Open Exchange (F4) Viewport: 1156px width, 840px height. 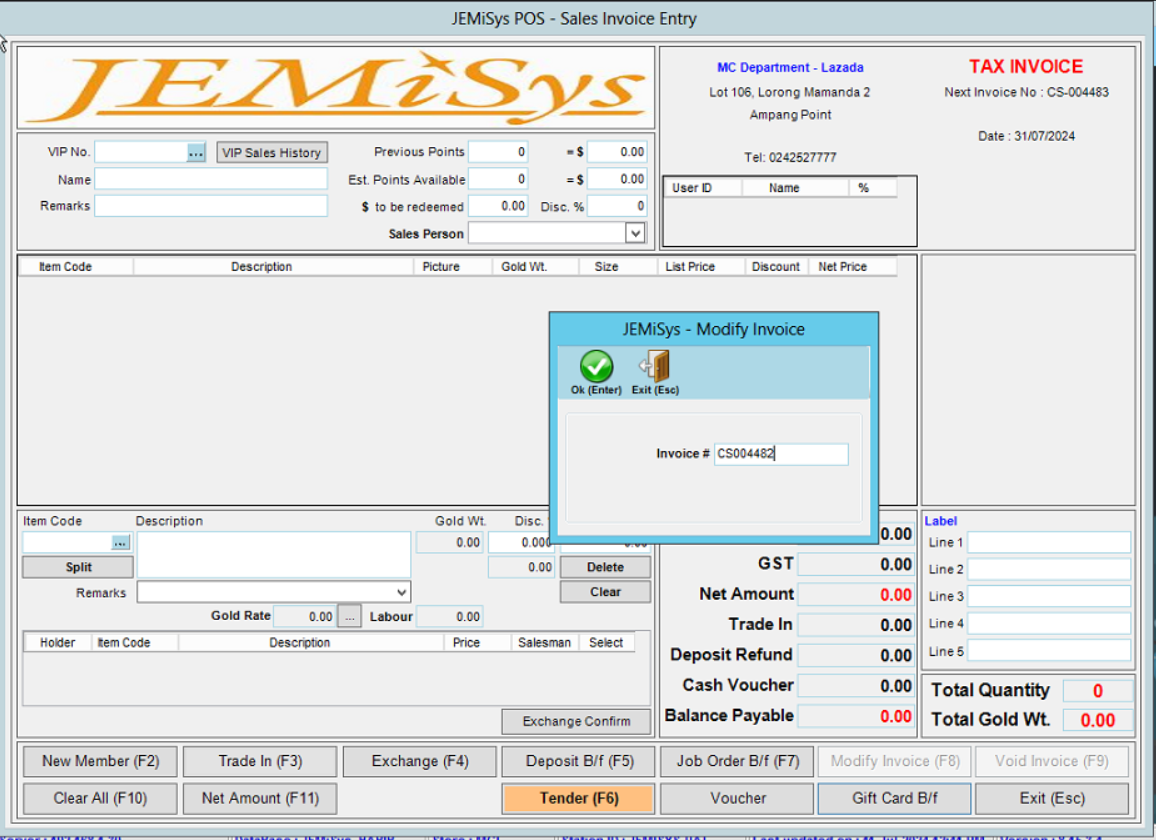[x=419, y=761]
